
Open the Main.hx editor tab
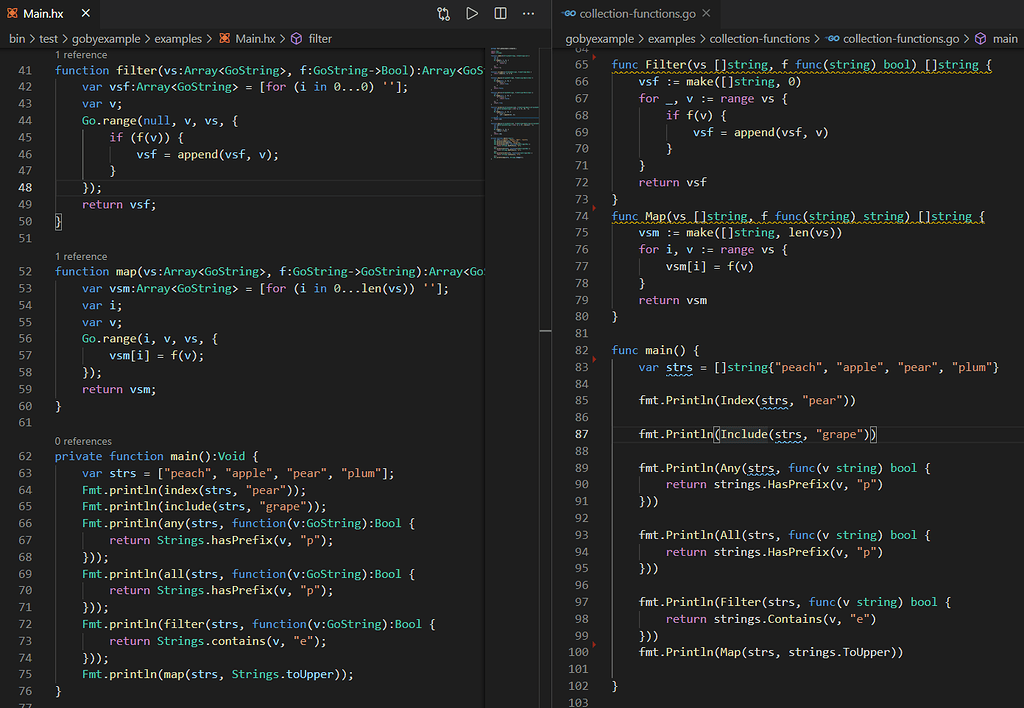tap(43, 13)
